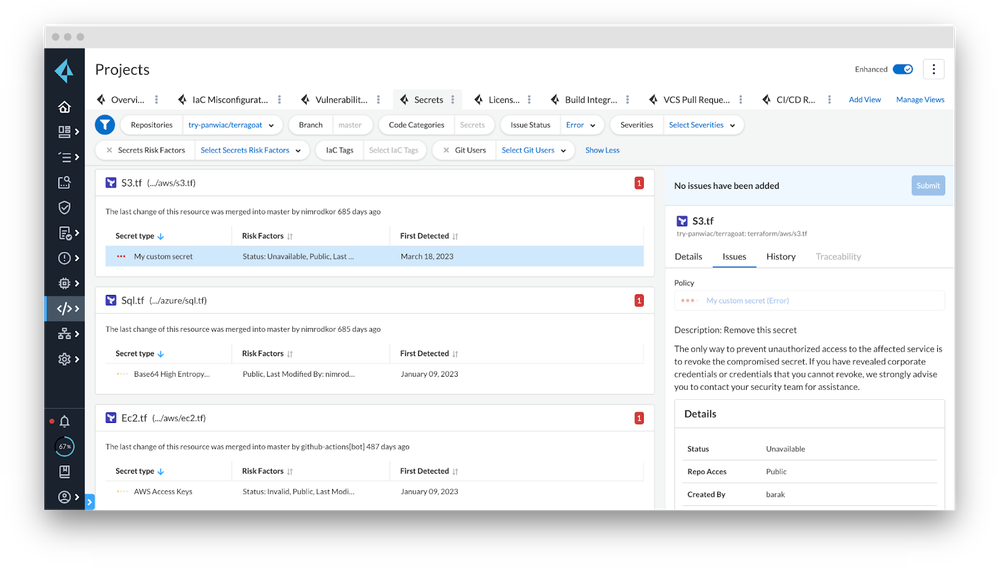Open the Inventory document sidebar icon
999x573 pixels.
(x=64, y=182)
